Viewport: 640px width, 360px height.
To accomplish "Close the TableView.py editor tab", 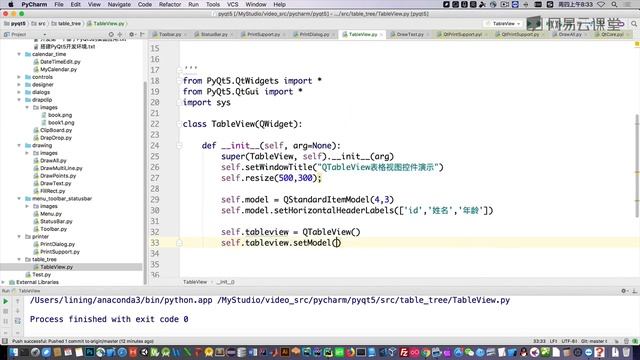I will pyautogui.click(x=382, y=35).
